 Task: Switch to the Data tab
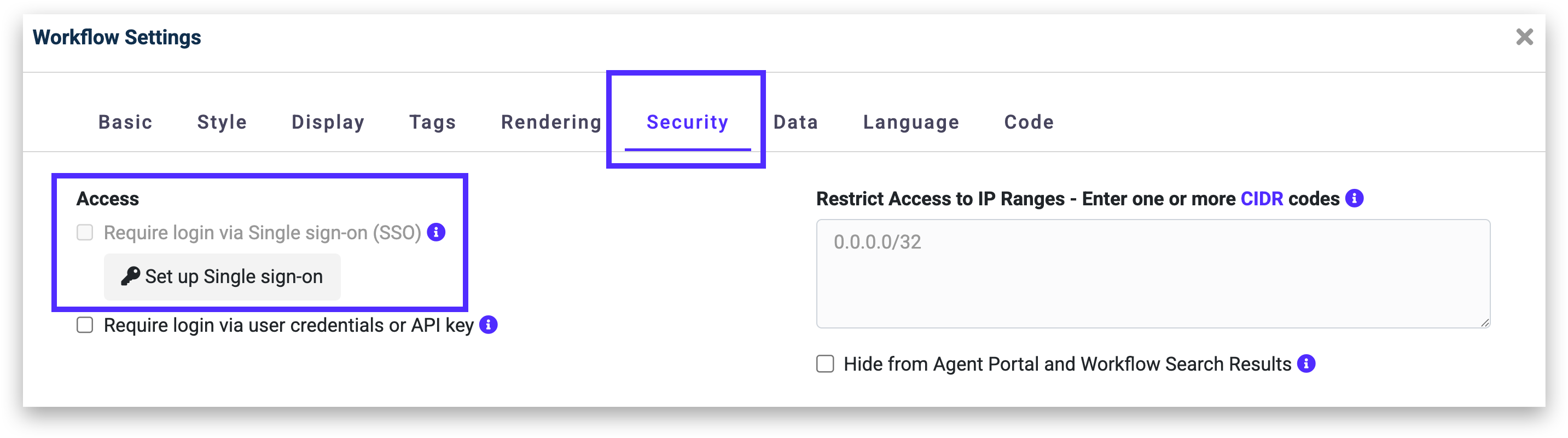795,123
